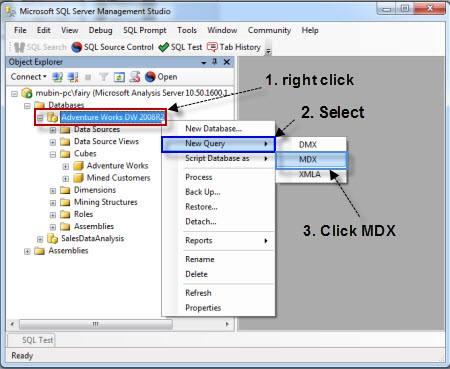Collapse the Cubes folder
The height and width of the screenshot is (369, 450).
(x=53, y=155)
